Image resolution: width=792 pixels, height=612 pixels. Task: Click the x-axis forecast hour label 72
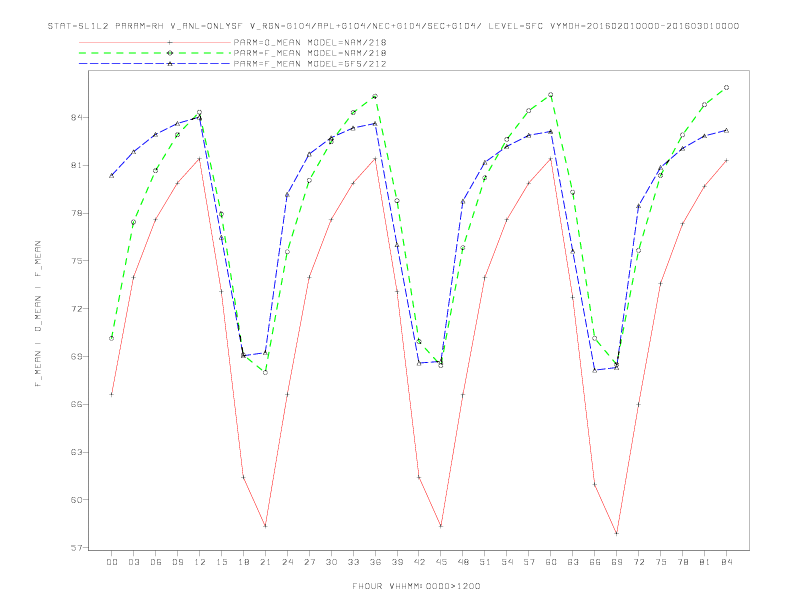tap(639, 562)
